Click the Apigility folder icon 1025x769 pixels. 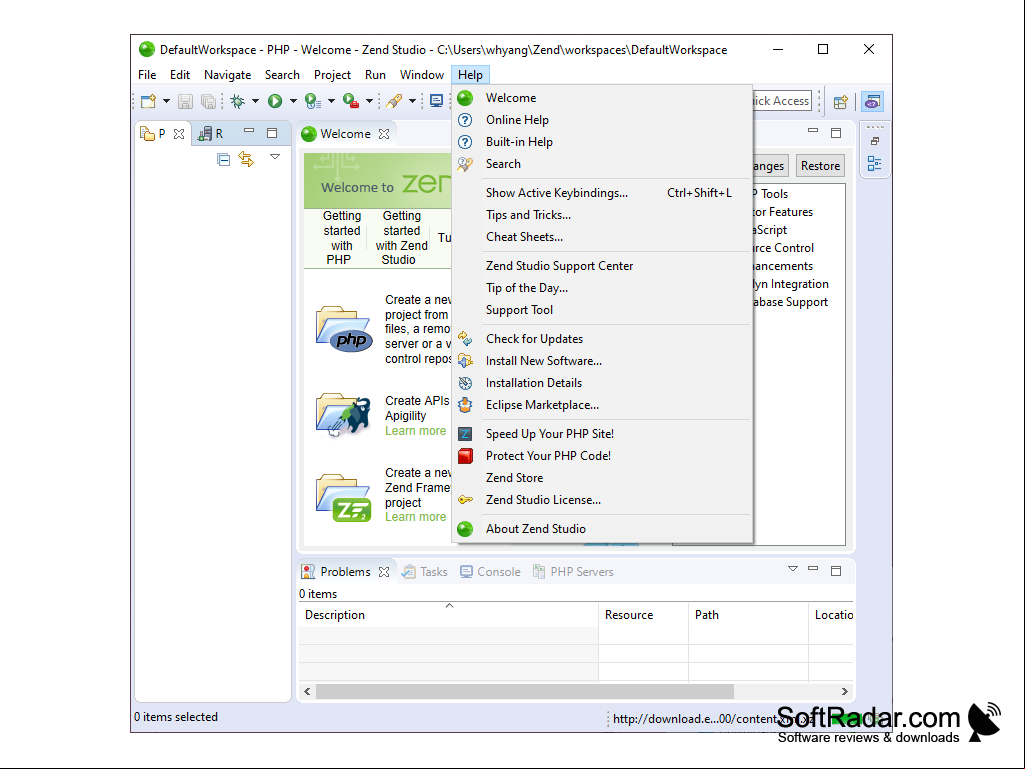343,415
